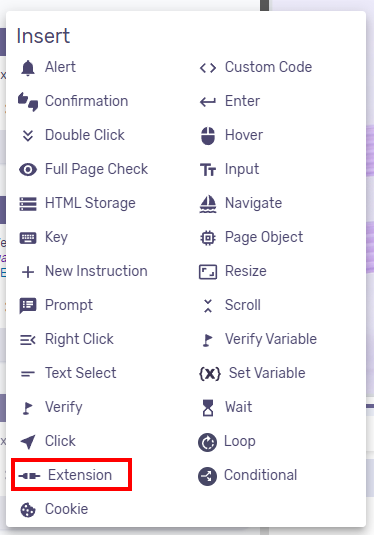This screenshot has height=535, width=374.
Task: Insert a Prompt step
Action: coord(56,305)
